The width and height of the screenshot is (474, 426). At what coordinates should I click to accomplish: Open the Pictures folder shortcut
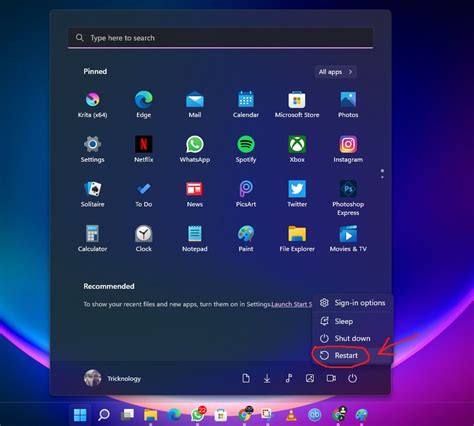pyautogui.click(x=310, y=378)
